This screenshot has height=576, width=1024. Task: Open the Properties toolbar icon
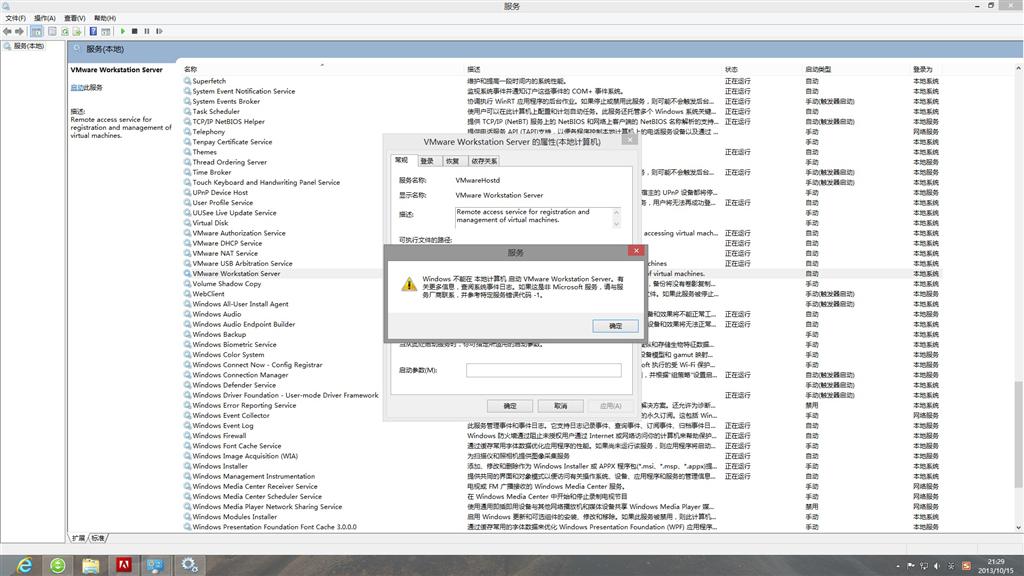click(x=52, y=31)
